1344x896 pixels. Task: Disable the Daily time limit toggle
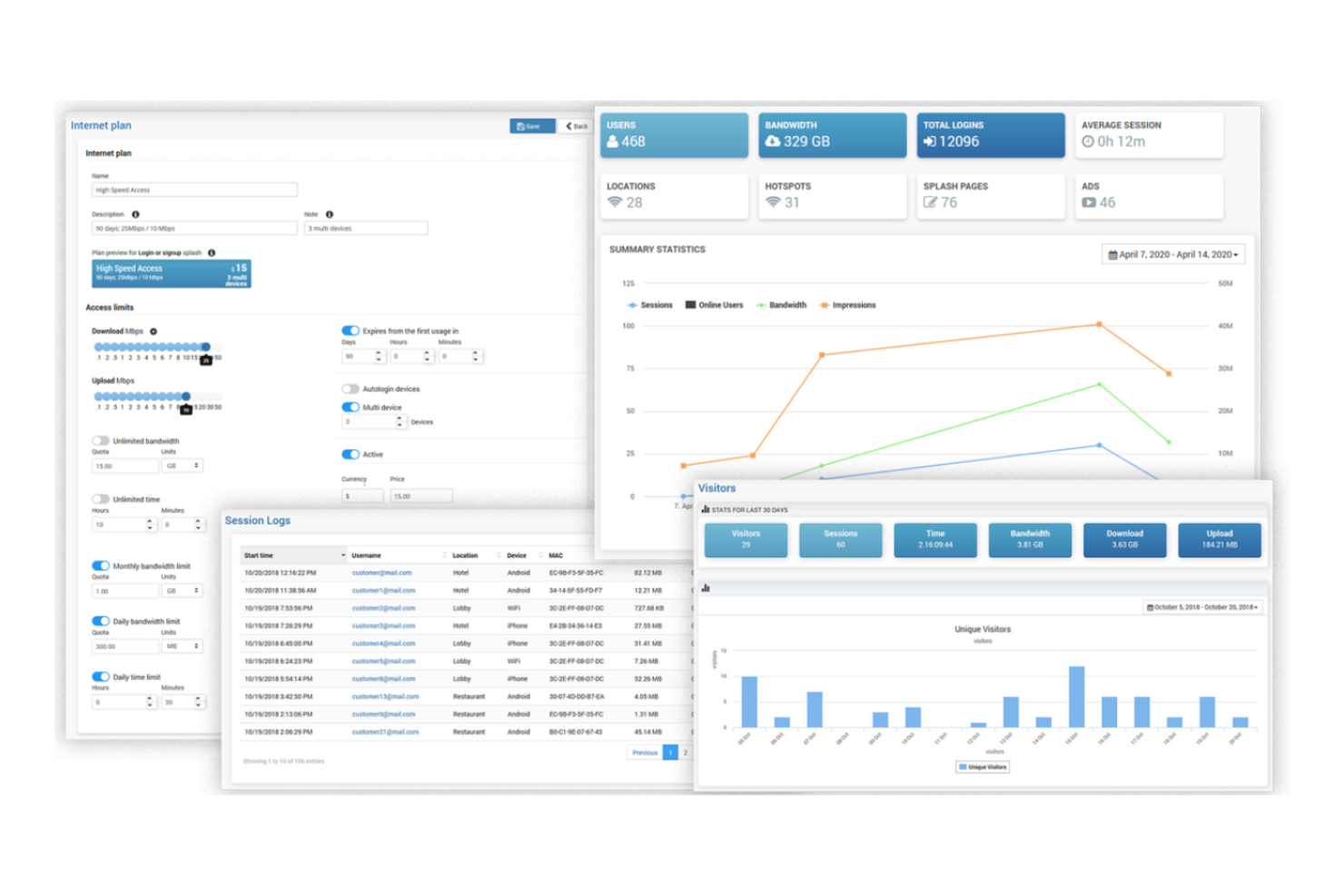(x=100, y=675)
